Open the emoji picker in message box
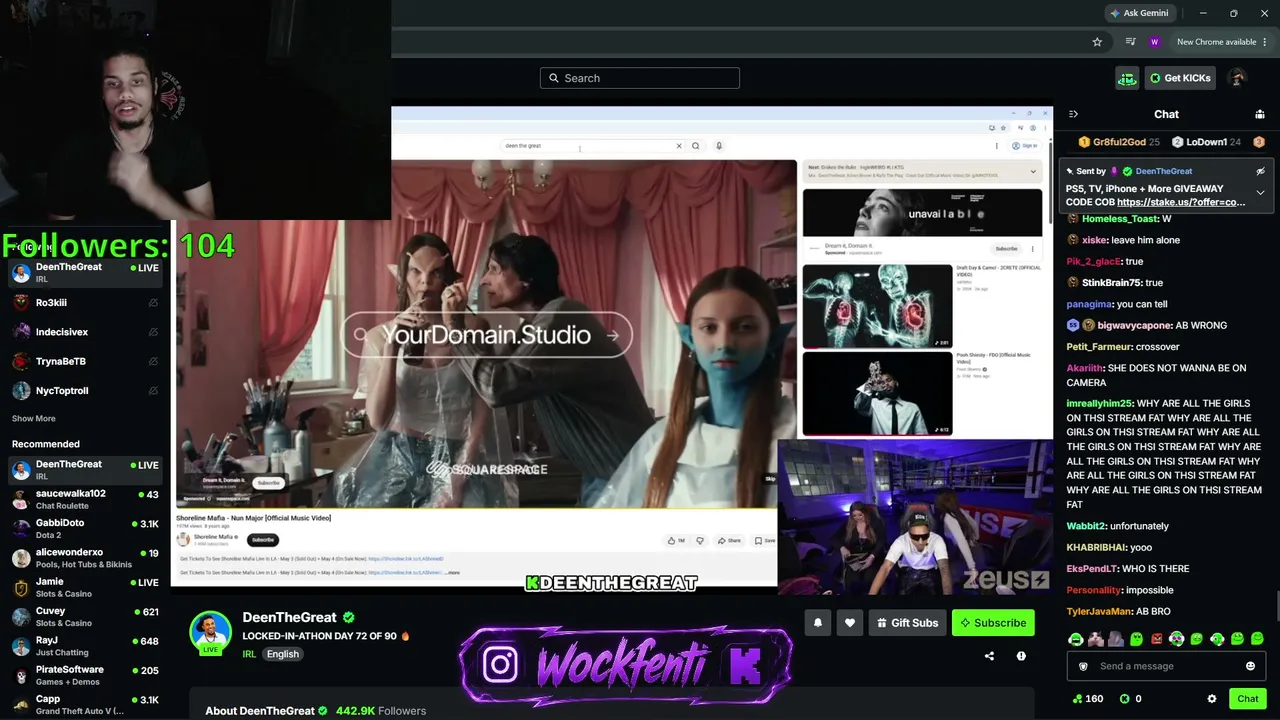This screenshot has width=1280, height=720. [x=1250, y=666]
